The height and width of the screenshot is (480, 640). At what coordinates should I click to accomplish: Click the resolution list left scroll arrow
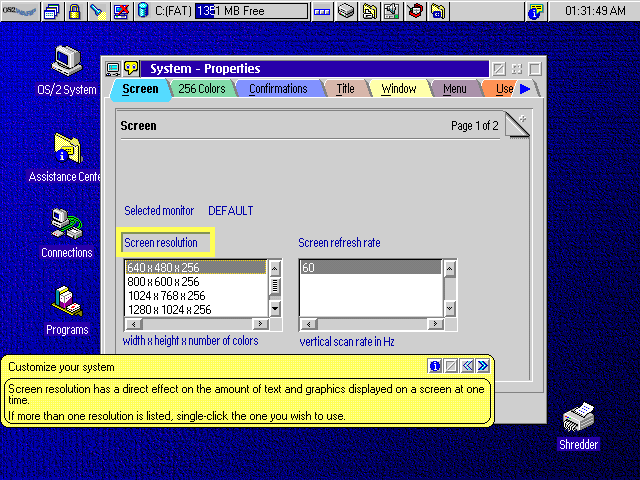coord(133,324)
